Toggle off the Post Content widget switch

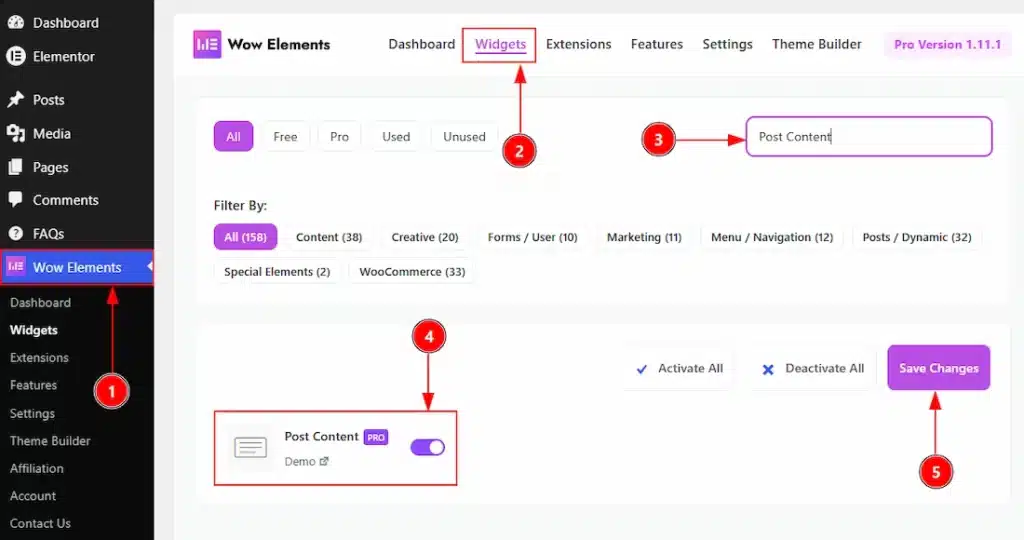[427, 447]
